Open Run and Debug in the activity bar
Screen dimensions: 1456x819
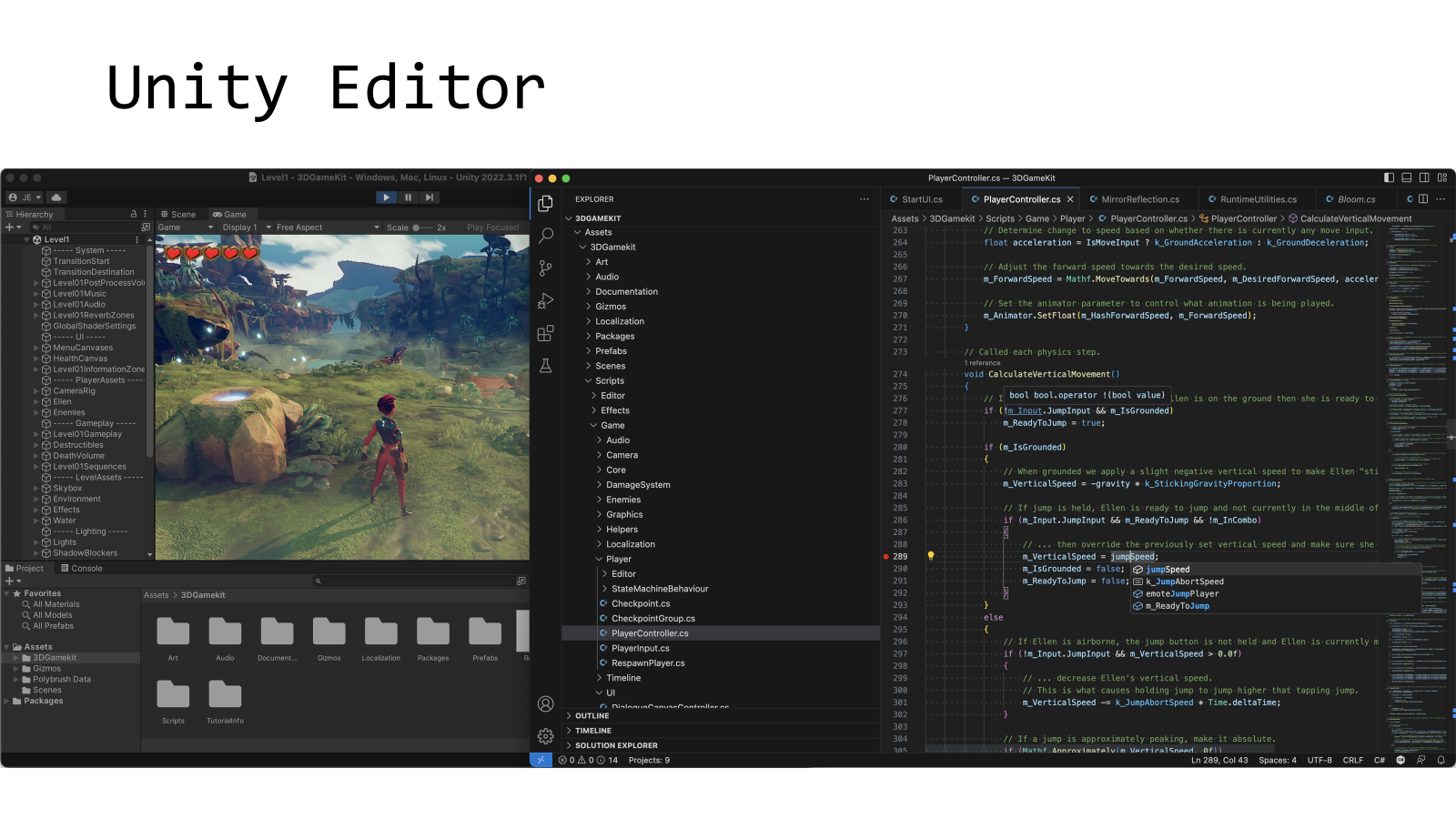pos(545,301)
